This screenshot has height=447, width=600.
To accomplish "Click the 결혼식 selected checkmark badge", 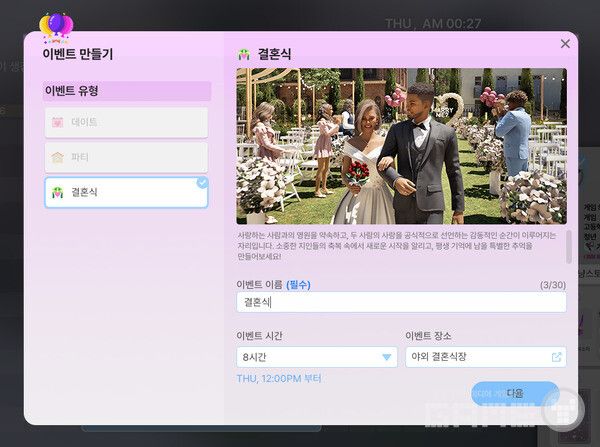I will (x=202, y=183).
